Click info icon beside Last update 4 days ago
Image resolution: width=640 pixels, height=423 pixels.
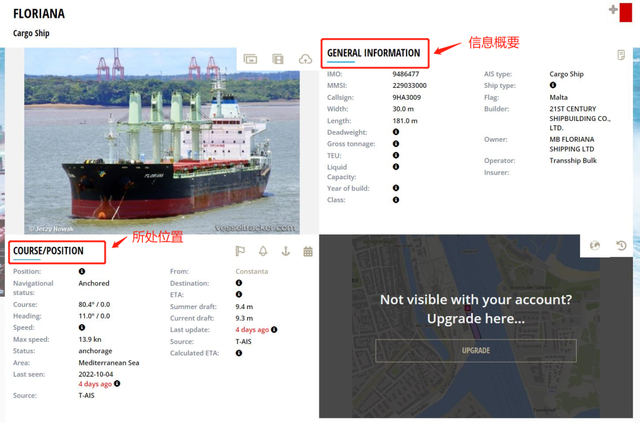pyautogui.click(x=274, y=329)
